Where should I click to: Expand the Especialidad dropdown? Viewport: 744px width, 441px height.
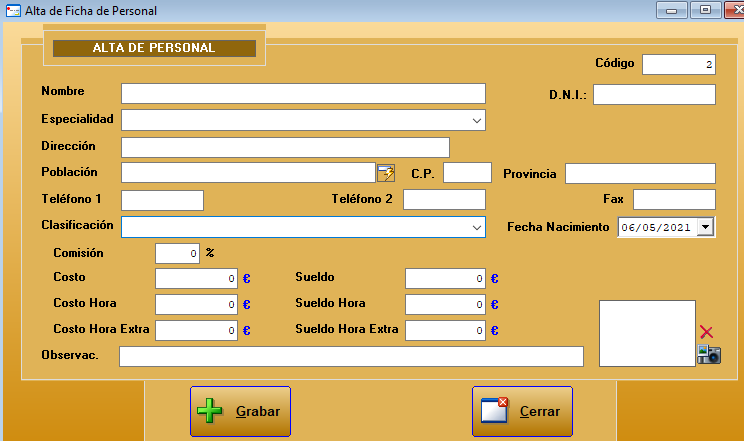pos(477,121)
